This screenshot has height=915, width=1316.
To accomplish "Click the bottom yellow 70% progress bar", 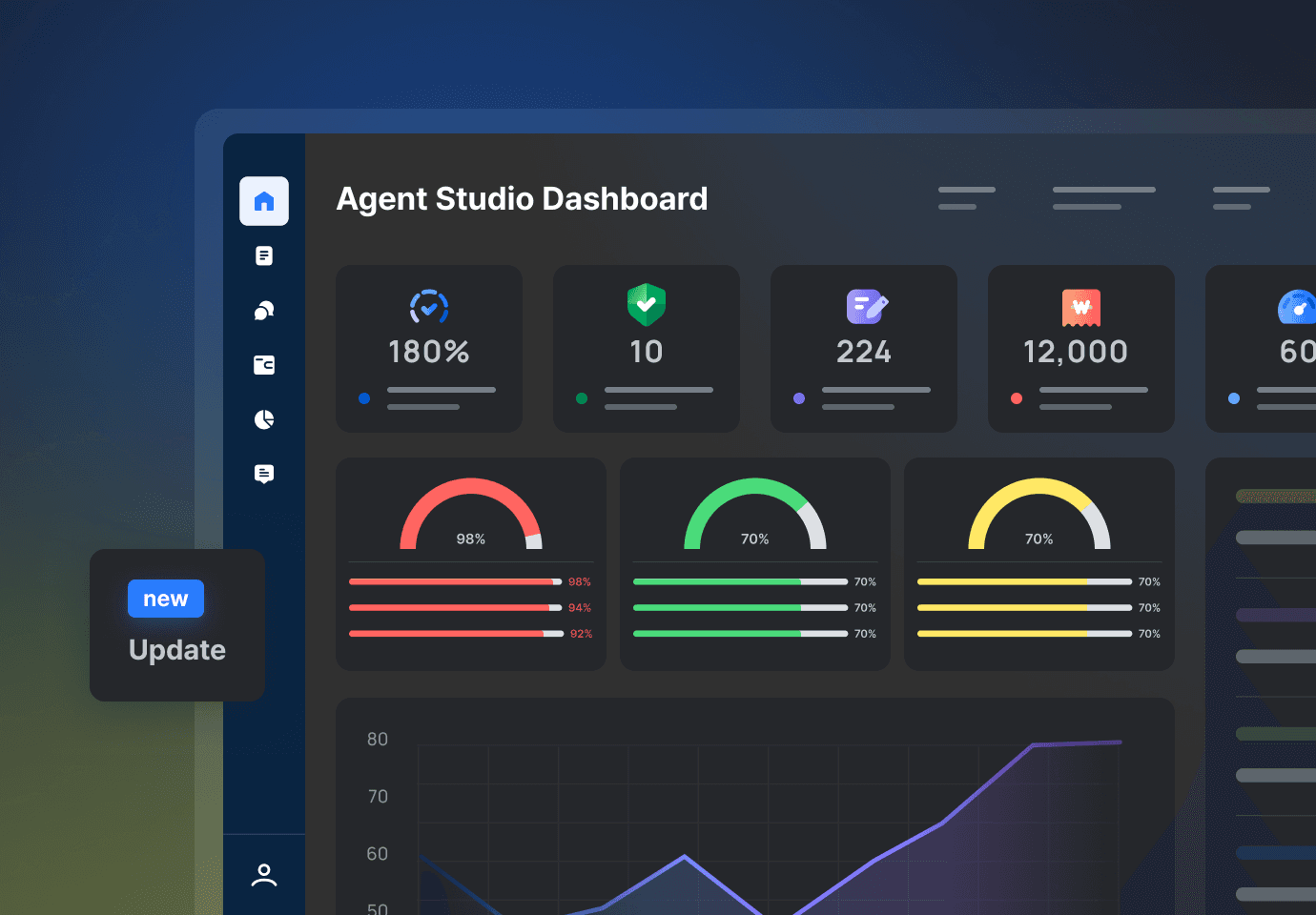I will (x=1024, y=633).
